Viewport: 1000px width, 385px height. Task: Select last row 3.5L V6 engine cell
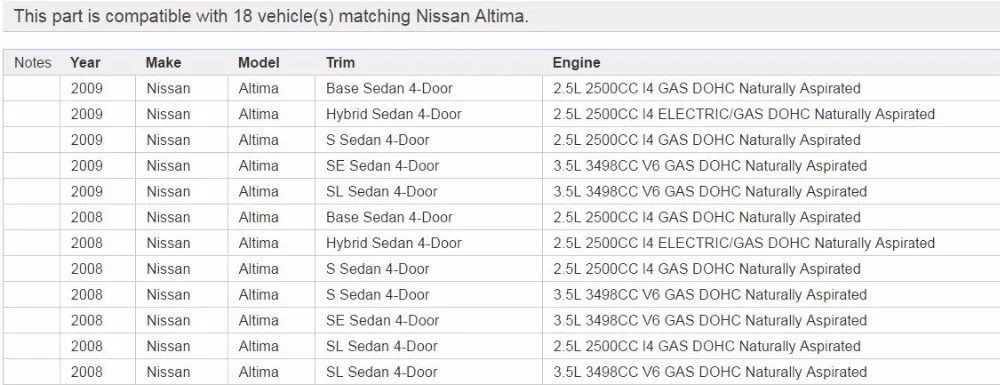[771, 372]
